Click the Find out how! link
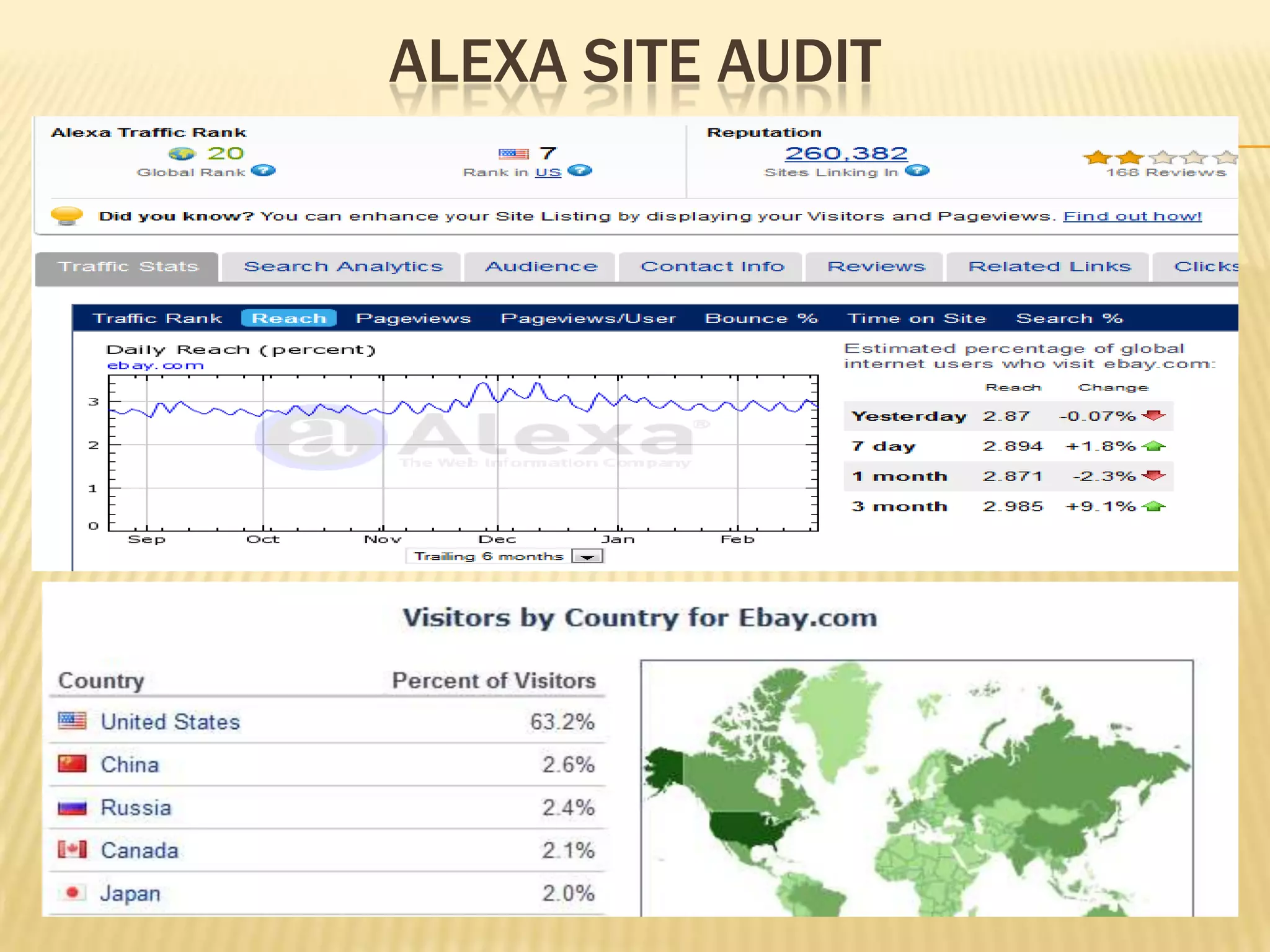The height and width of the screenshot is (952, 1270). (x=1132, y=216)
